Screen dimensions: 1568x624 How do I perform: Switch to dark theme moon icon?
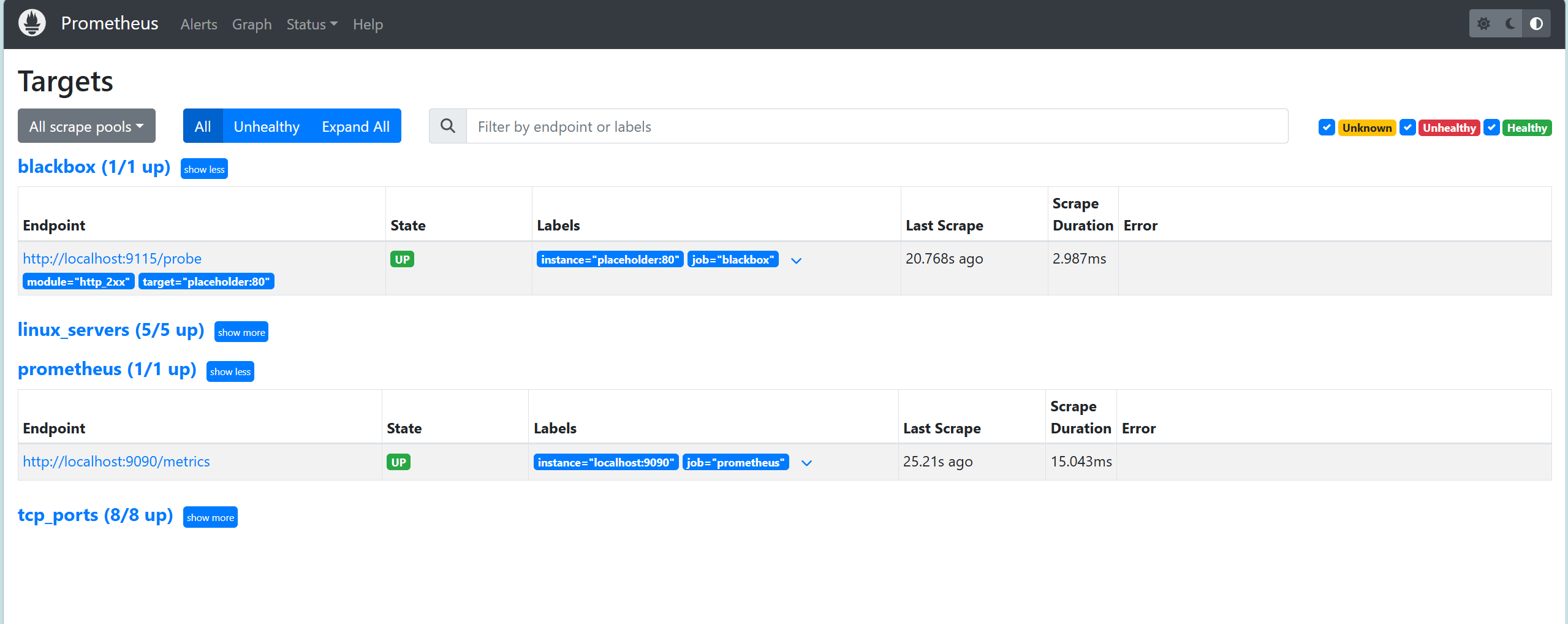pyautogui.click(x=1510, y=24)
